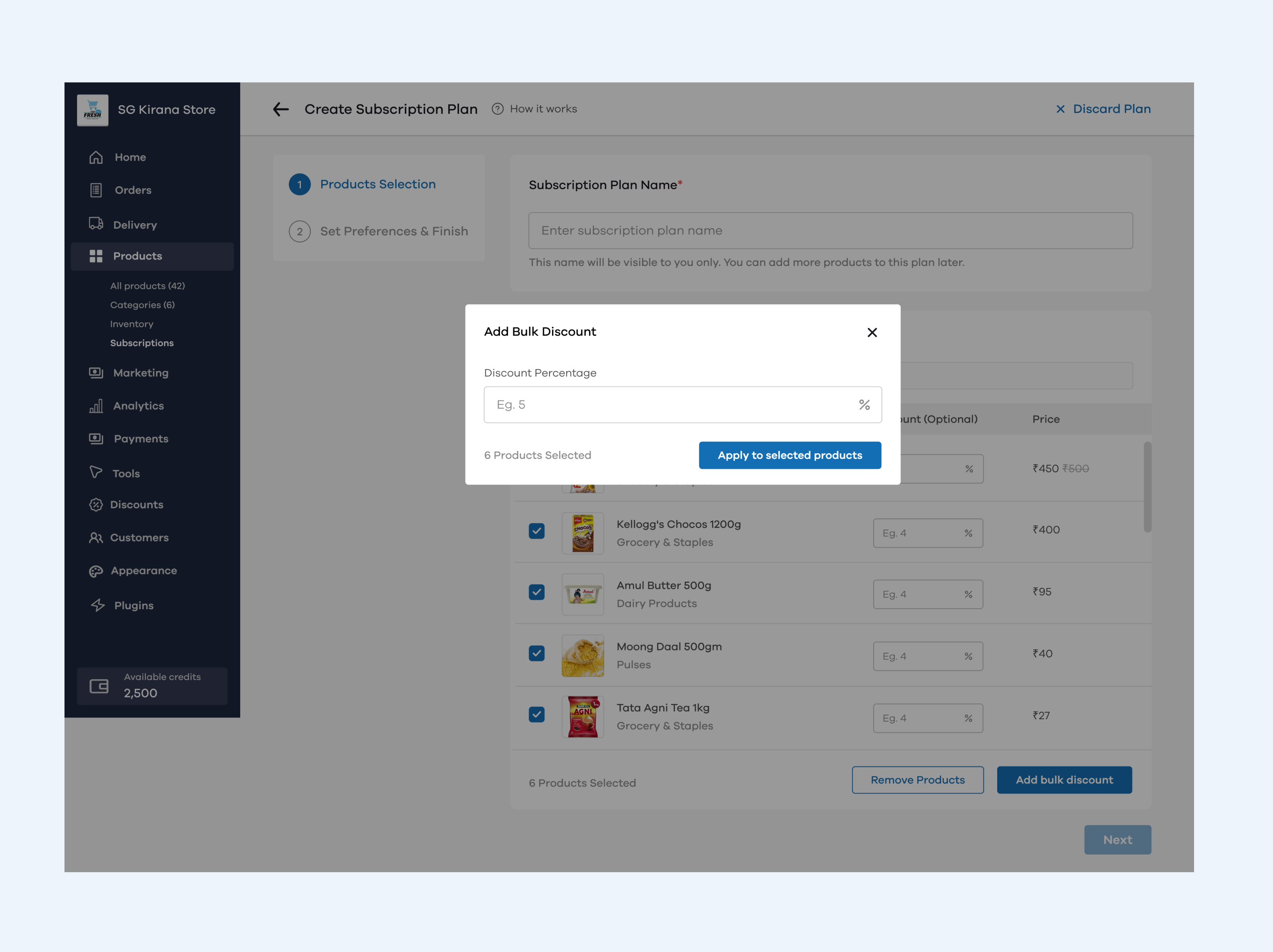
Task: Click the How it works link
Action: (x=543, y=109)
